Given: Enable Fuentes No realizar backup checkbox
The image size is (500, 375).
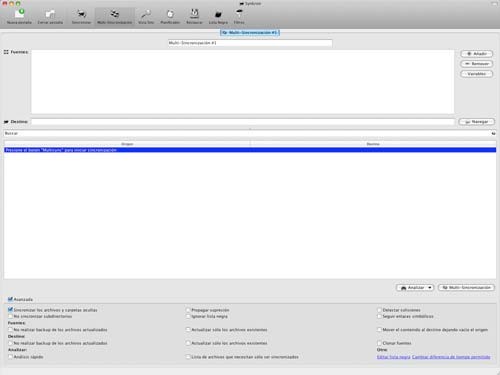Looking at the screenshot, I should pyautogui.click(x=10, y=330).
